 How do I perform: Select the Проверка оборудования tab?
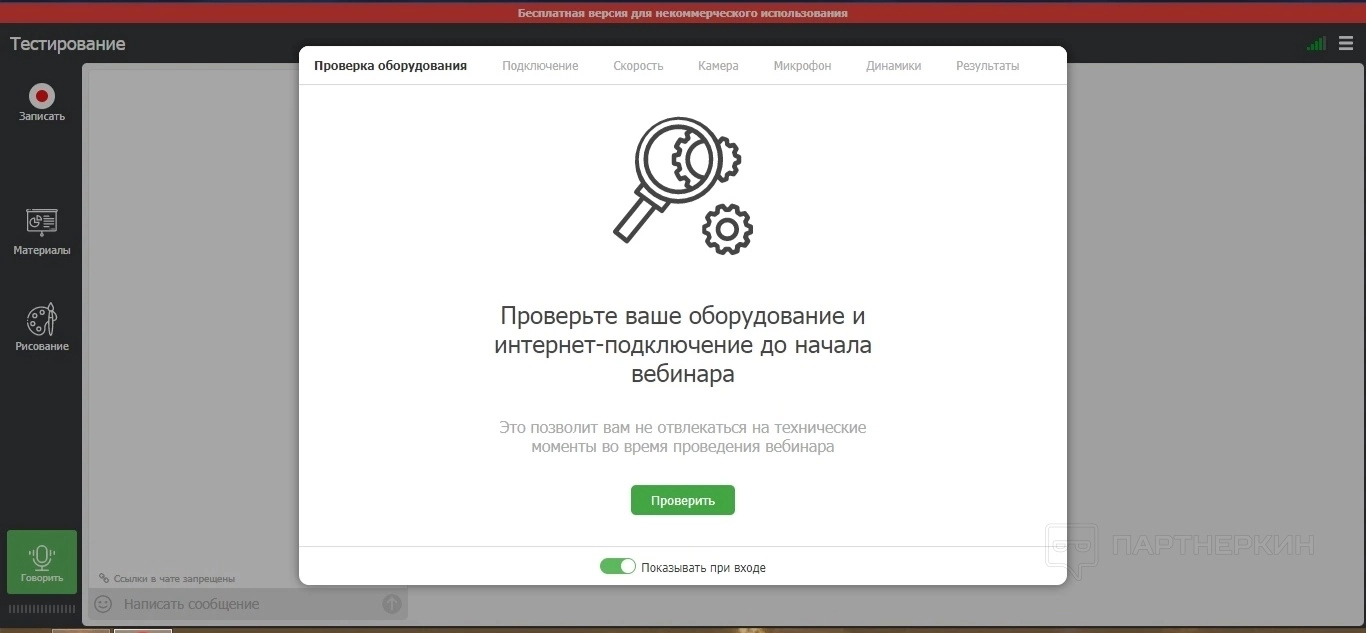(390, 66)
